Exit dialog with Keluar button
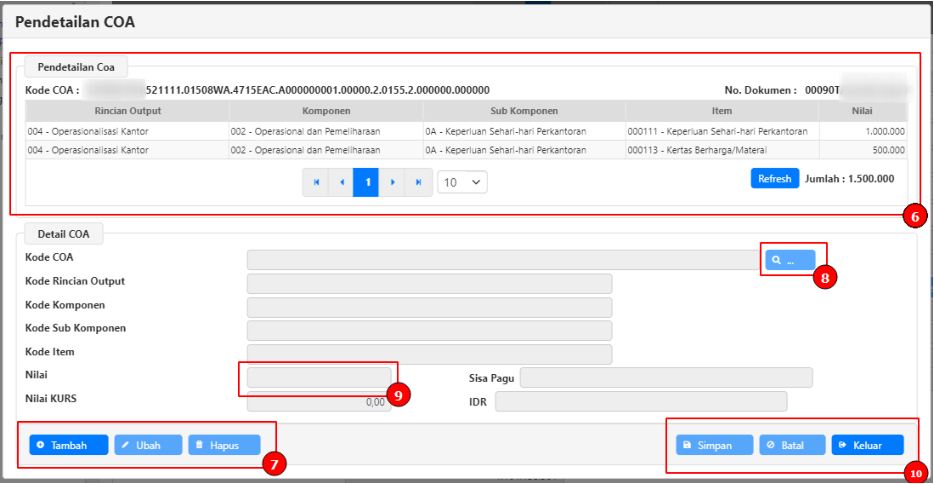The image size is (934, 484). coord(867,445)
